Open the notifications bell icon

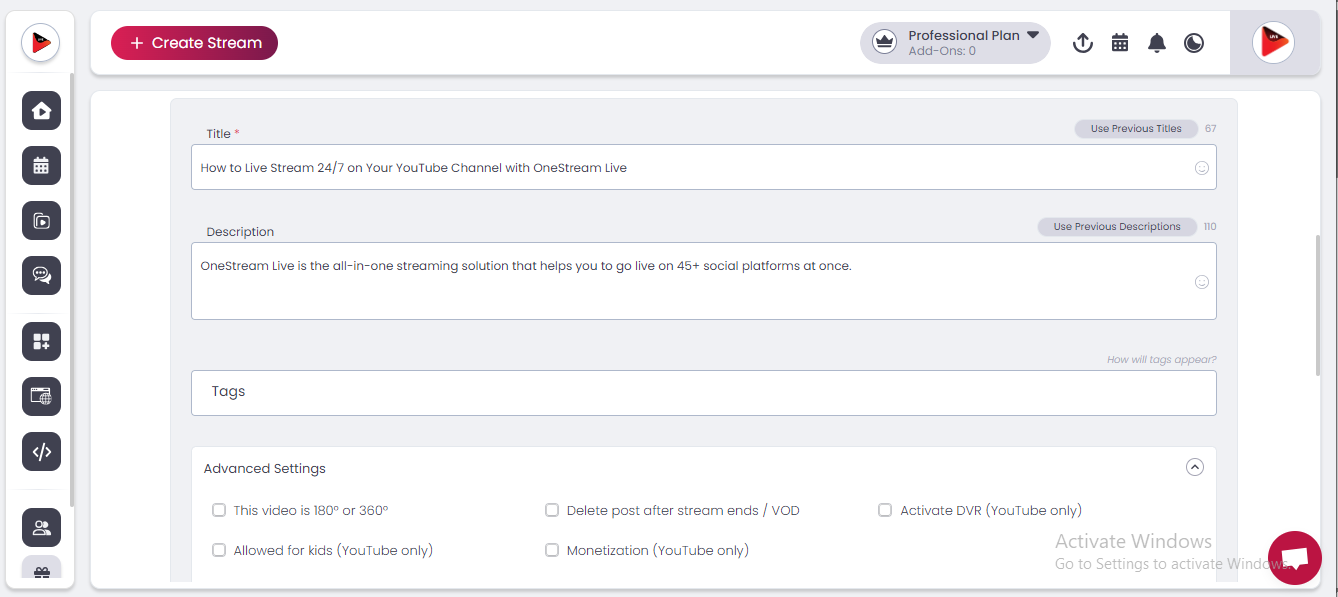click(1157, 43)
